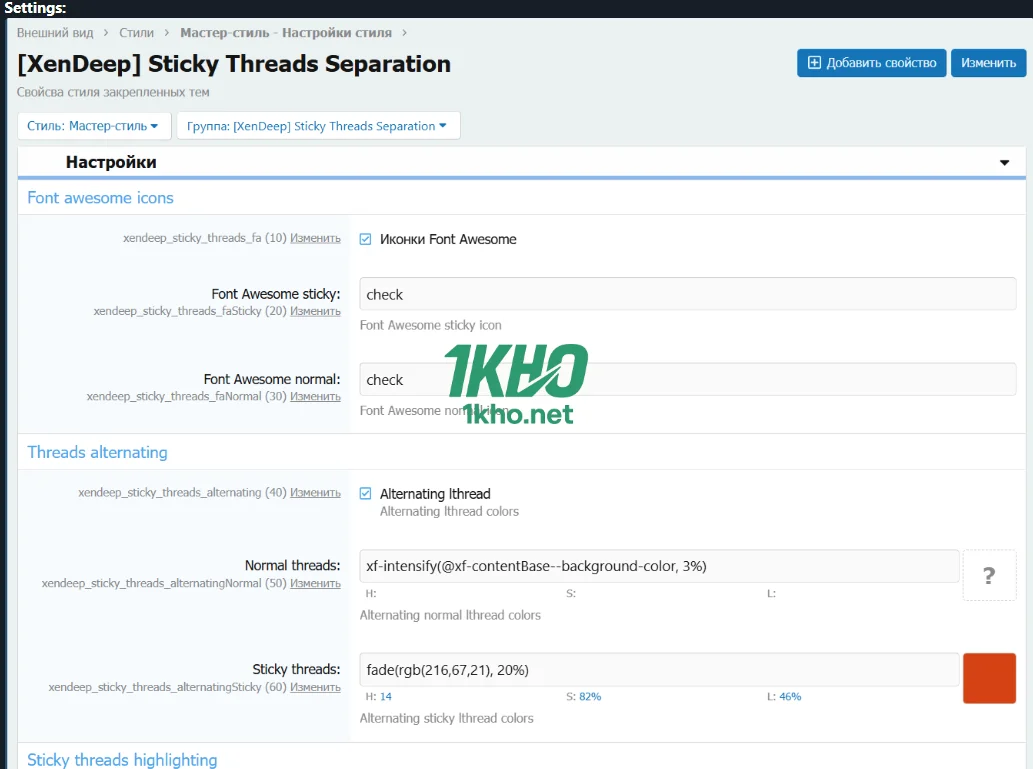Screen dimensions: 1033x769
Task: Focus the Normal threads color input field
Action: point(659,566)
